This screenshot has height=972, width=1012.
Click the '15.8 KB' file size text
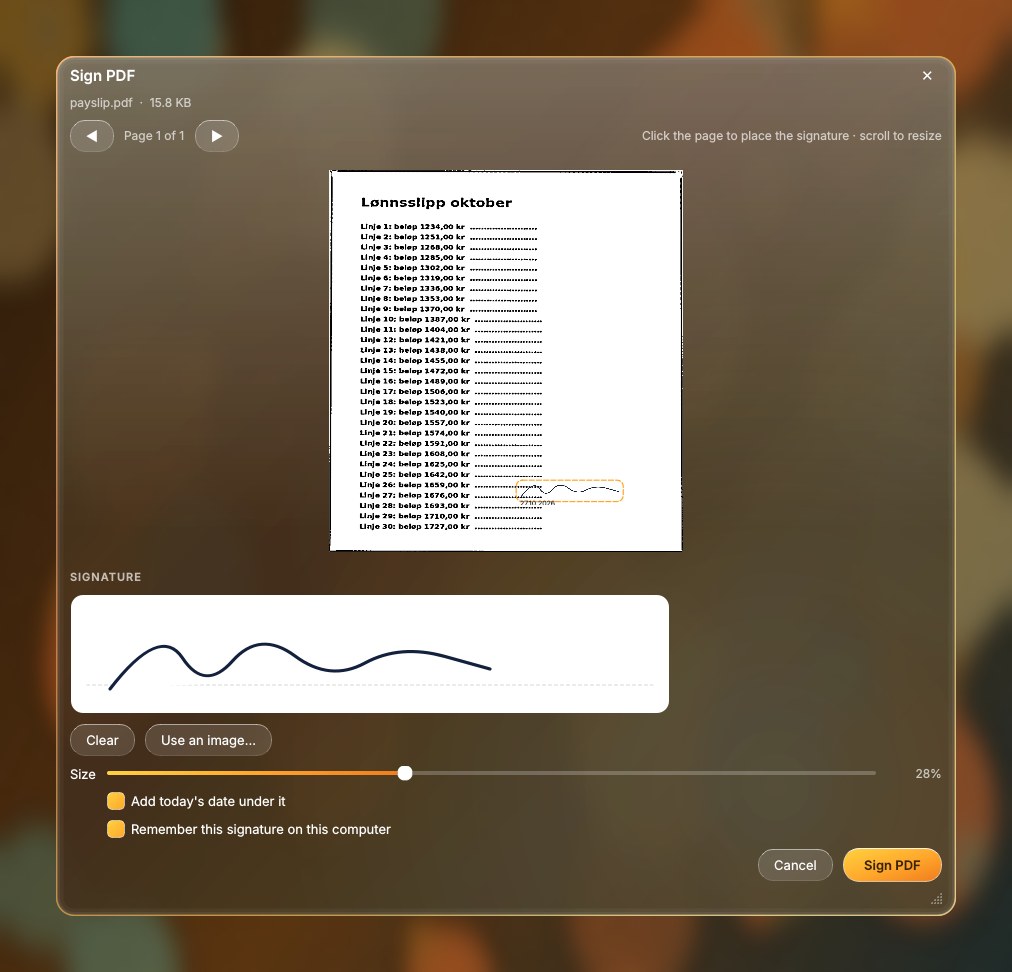(170, 103)
